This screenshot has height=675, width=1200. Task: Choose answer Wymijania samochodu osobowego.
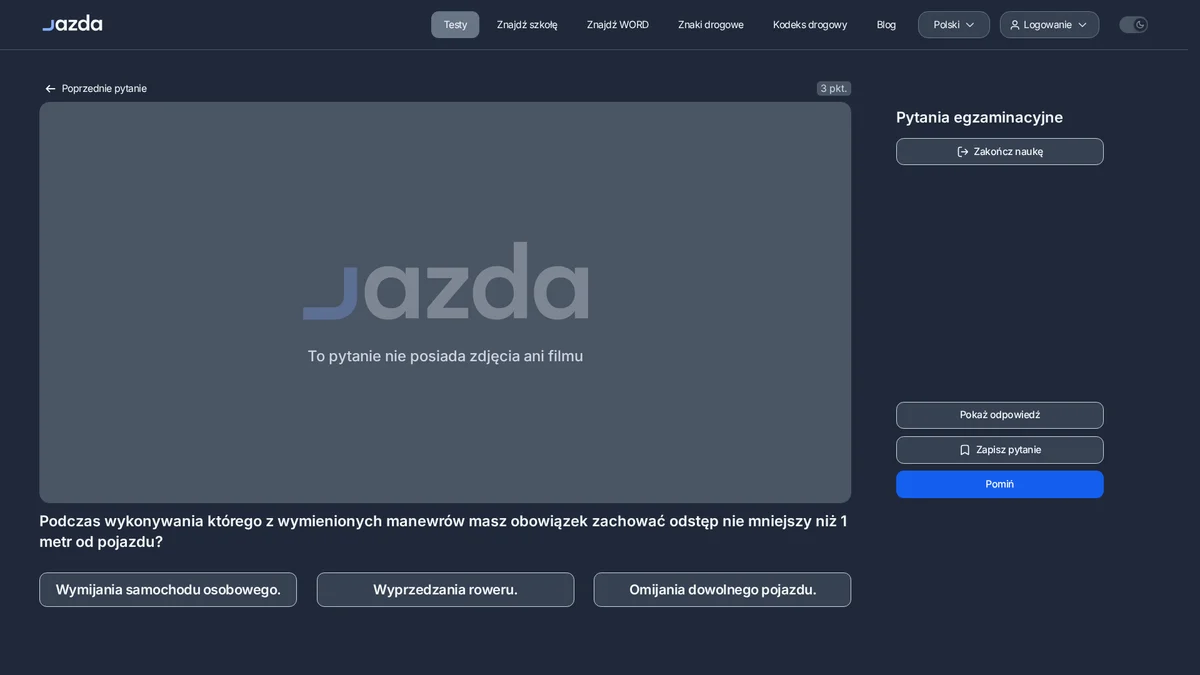[x=168, y=590]
